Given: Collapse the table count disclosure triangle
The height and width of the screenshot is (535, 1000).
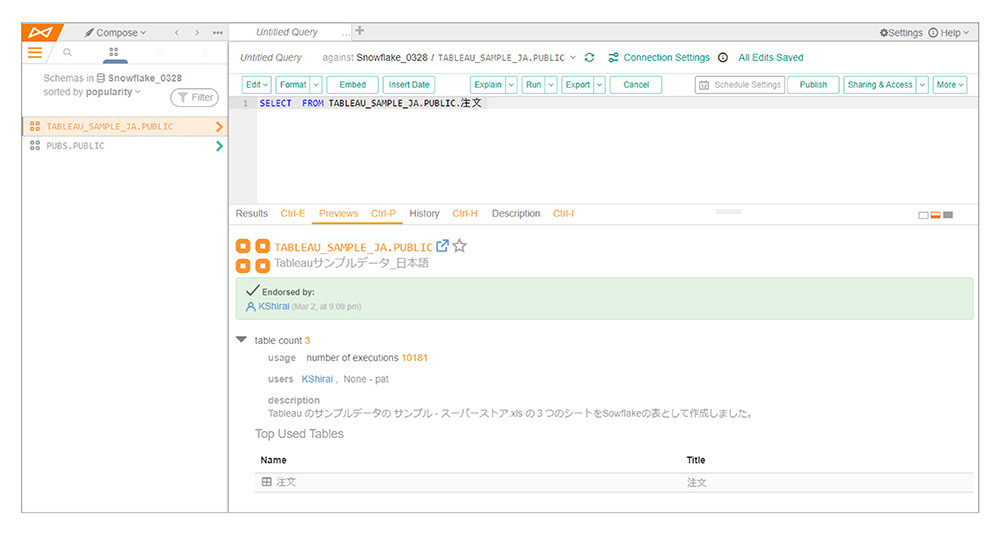Looking at the screenshot, I should 242,340.
